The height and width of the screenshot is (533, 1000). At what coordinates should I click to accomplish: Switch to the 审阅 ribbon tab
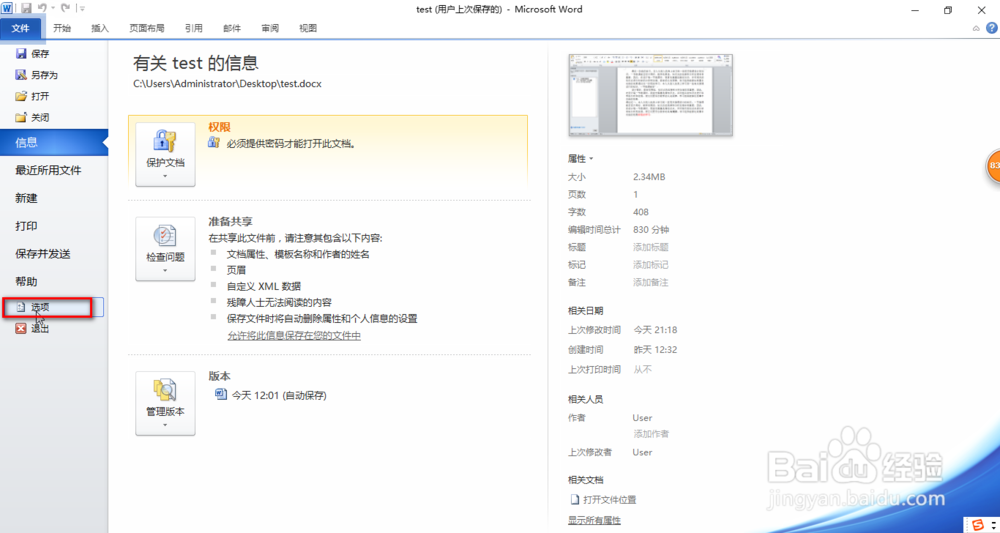click(x=270, y=28)
